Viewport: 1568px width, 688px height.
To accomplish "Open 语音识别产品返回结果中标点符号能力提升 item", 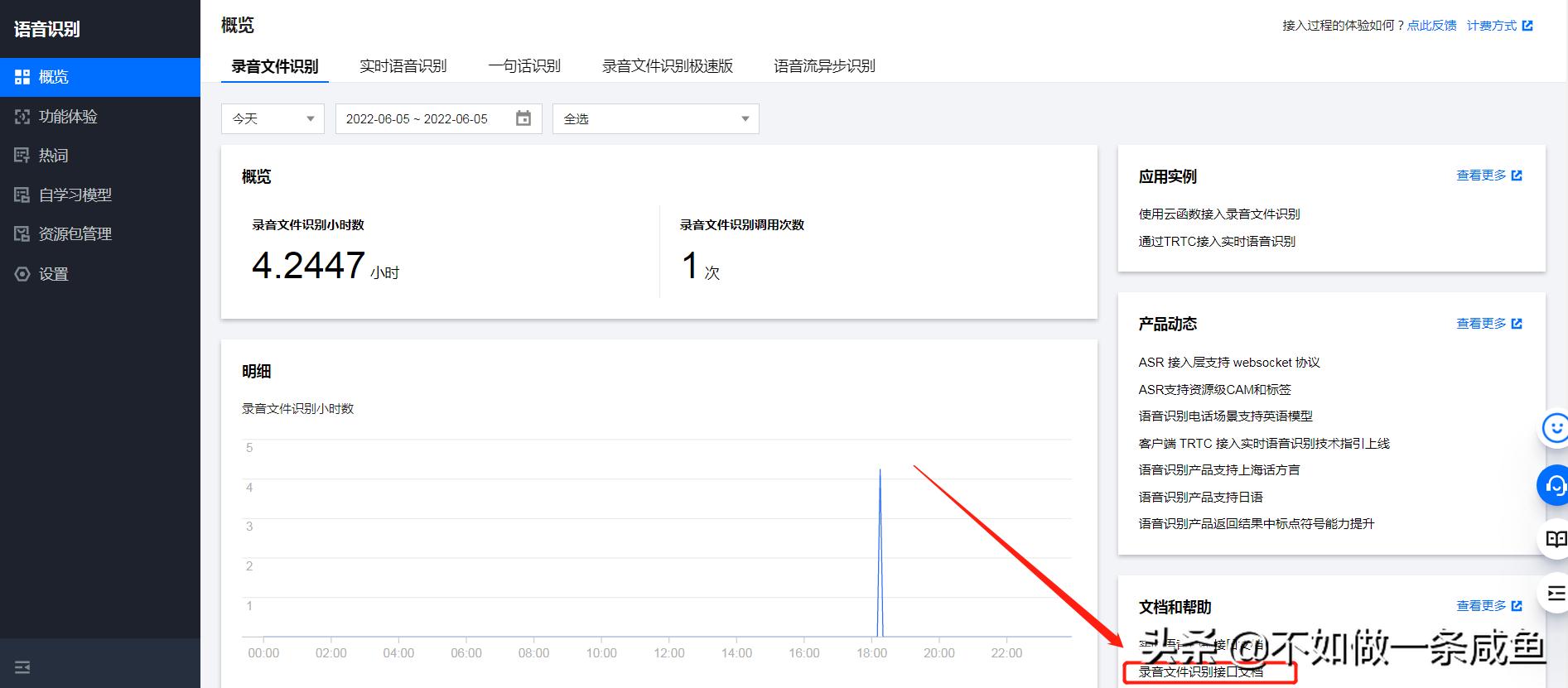I will click(x=1257, y=523).
